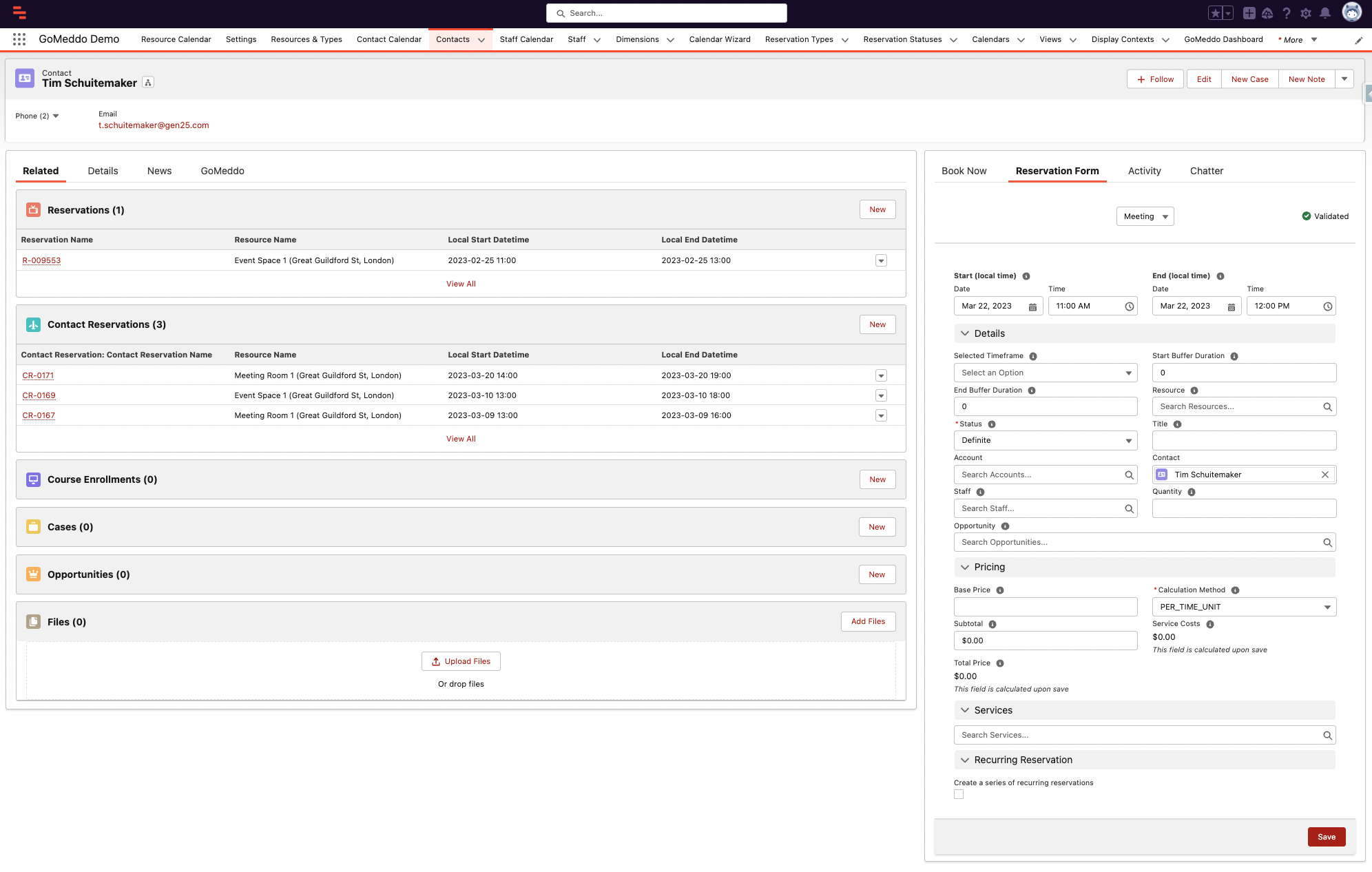The image size is (1372, 872).
Task: Click the help question mark icon
Action: (1286, 13)
